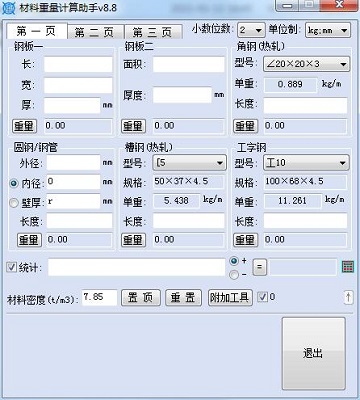The height and width of the screenshot is (400, 360).
Task: Expand the 角钢 型号 ∠20×20×3 dropdown
Action: click(306, 64)
